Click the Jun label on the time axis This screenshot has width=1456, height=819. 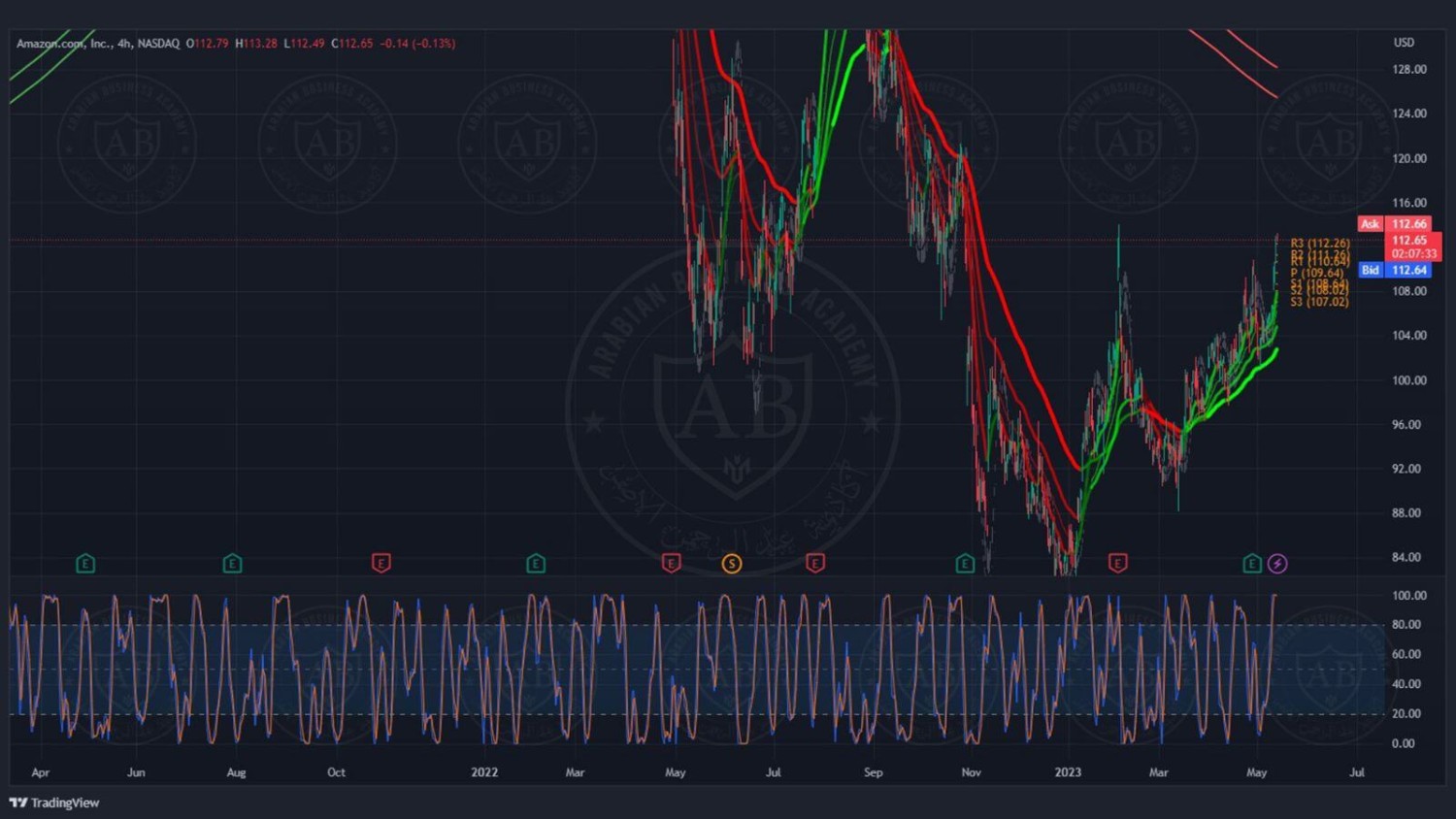click(x=136, y=772)
